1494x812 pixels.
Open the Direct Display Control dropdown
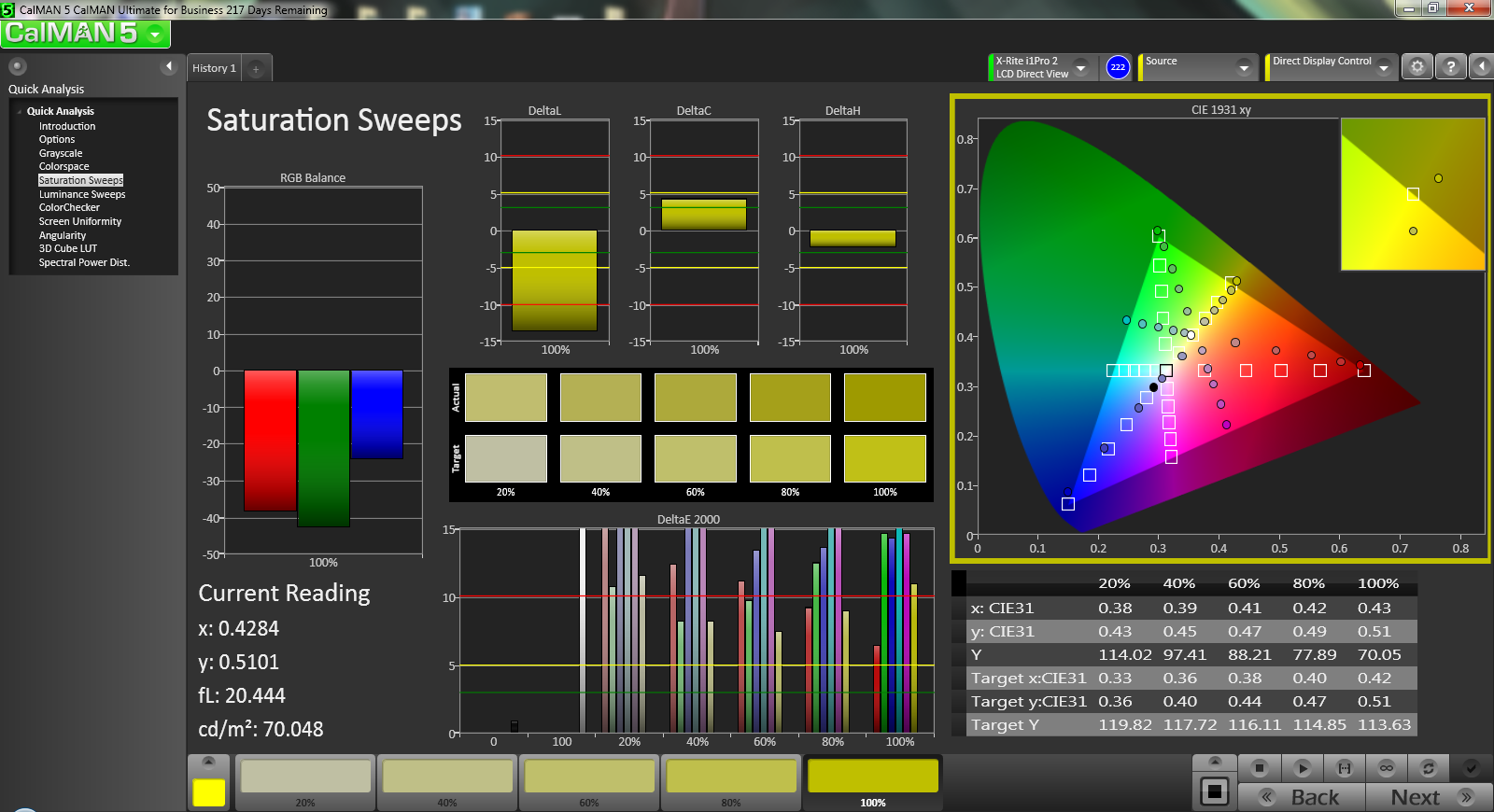click(1384, 67)
